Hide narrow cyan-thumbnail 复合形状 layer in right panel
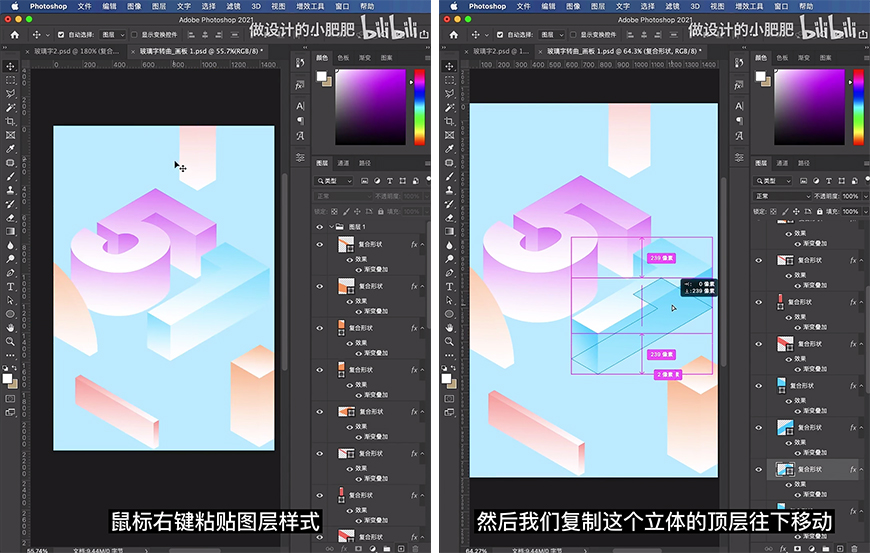The height and width of the screenshot is (553, 870). (758, 385)
